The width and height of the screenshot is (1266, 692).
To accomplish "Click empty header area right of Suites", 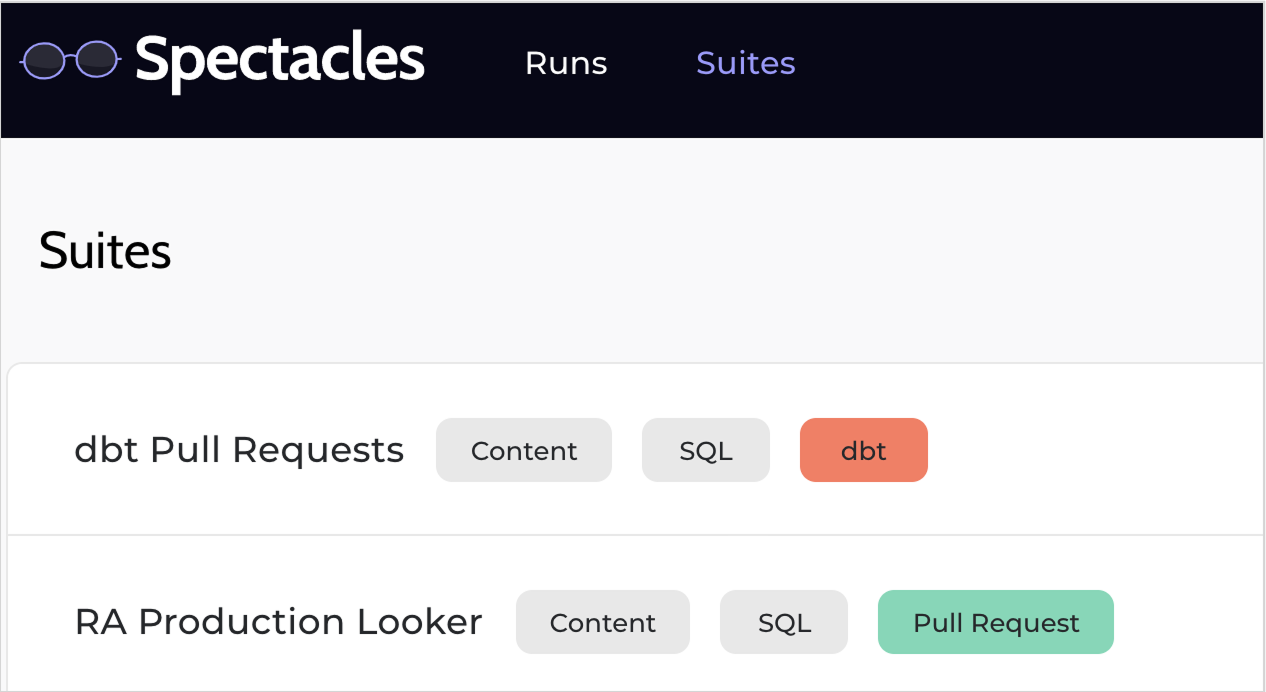I will point(1030,65).
